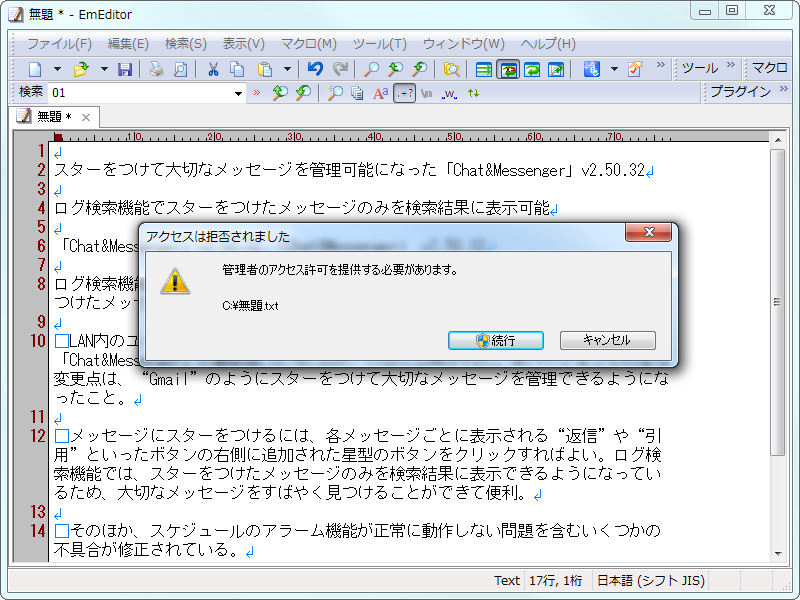
Task: Undo the last edit
Action: click(316, 70)
